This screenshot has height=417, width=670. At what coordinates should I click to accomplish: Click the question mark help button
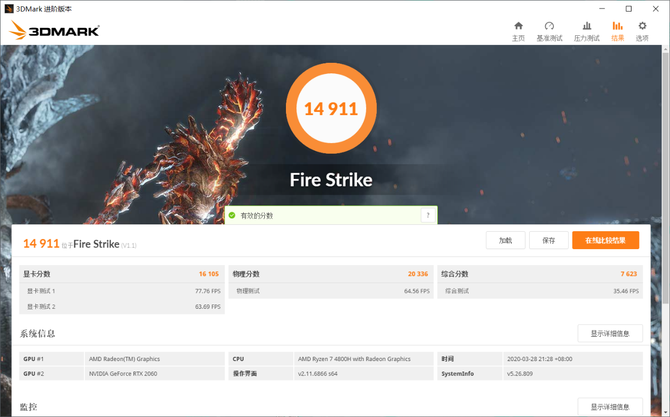428,215
